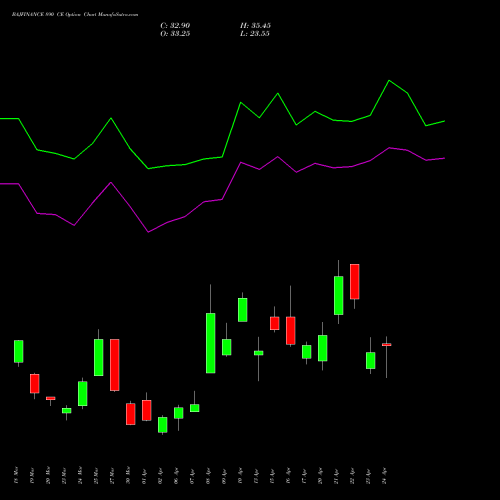Click the 19 Mar date label

[x=32, y=475]
